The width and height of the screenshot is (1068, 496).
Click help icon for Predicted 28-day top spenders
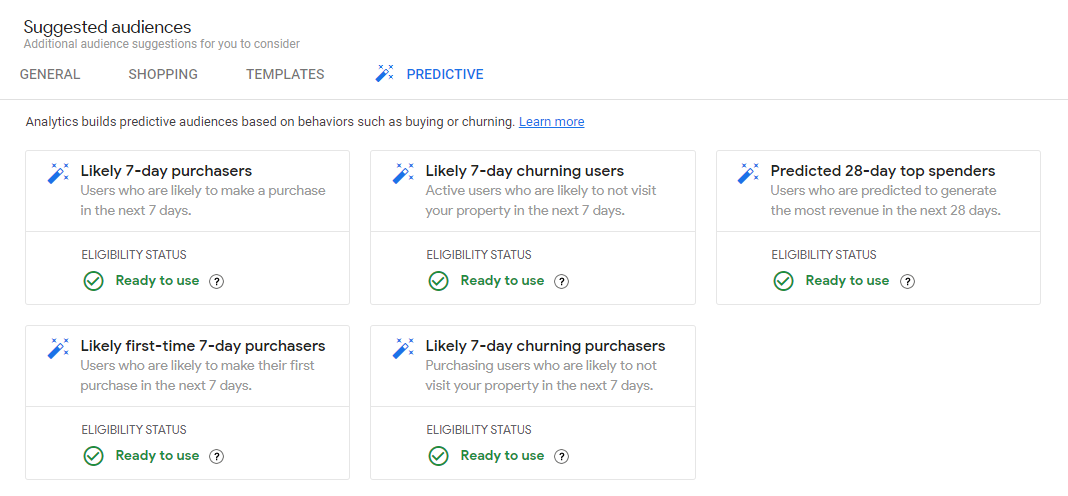pos(907,281)
